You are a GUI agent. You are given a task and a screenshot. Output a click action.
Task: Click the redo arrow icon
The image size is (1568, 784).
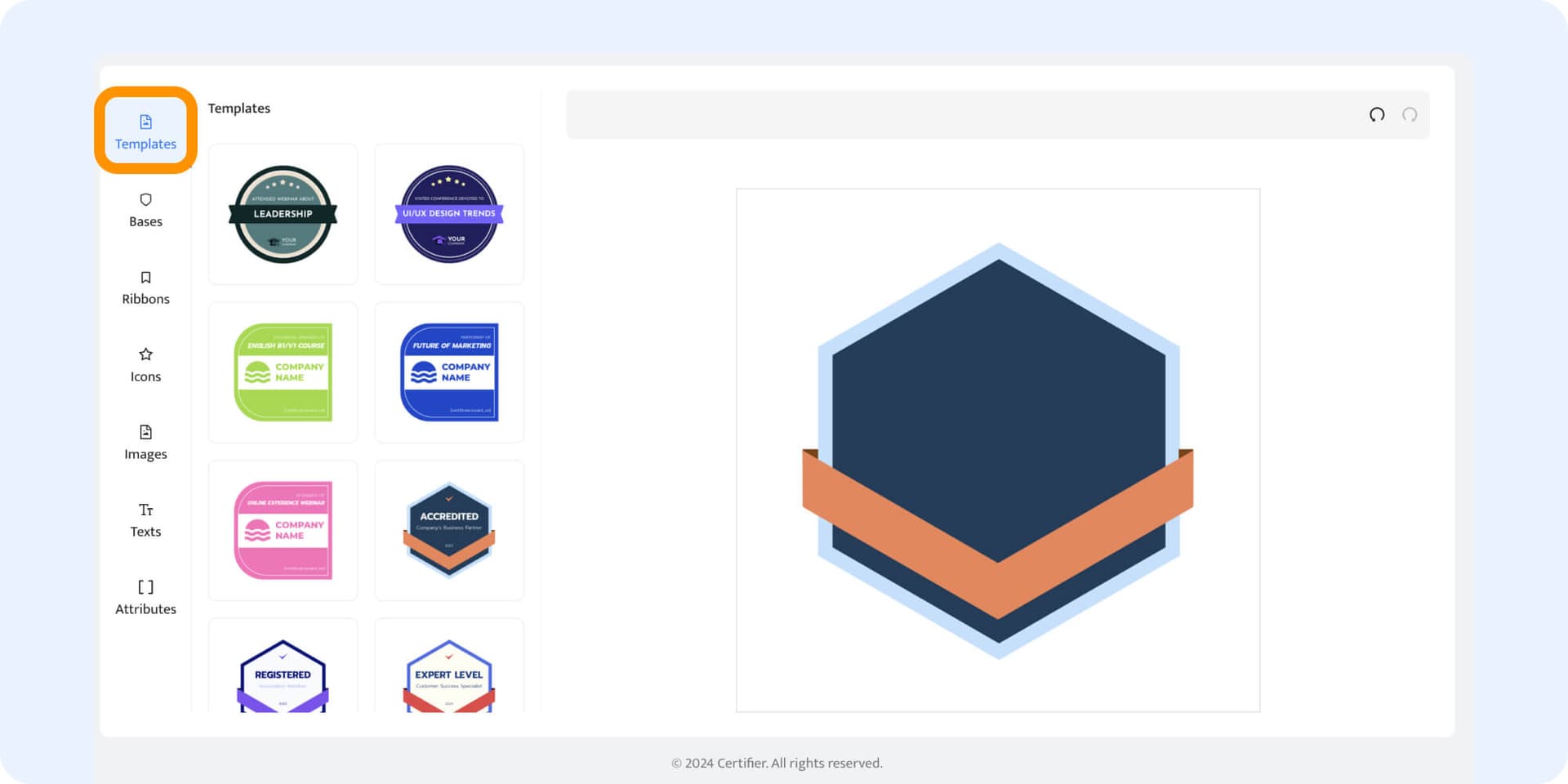click(x=1410, y=115)
